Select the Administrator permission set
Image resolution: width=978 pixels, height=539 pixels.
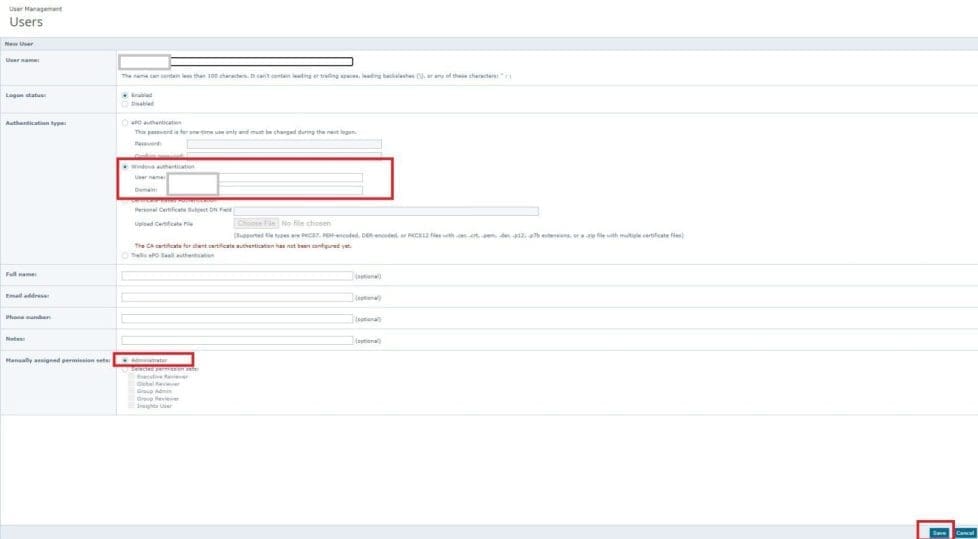(124, 359)
